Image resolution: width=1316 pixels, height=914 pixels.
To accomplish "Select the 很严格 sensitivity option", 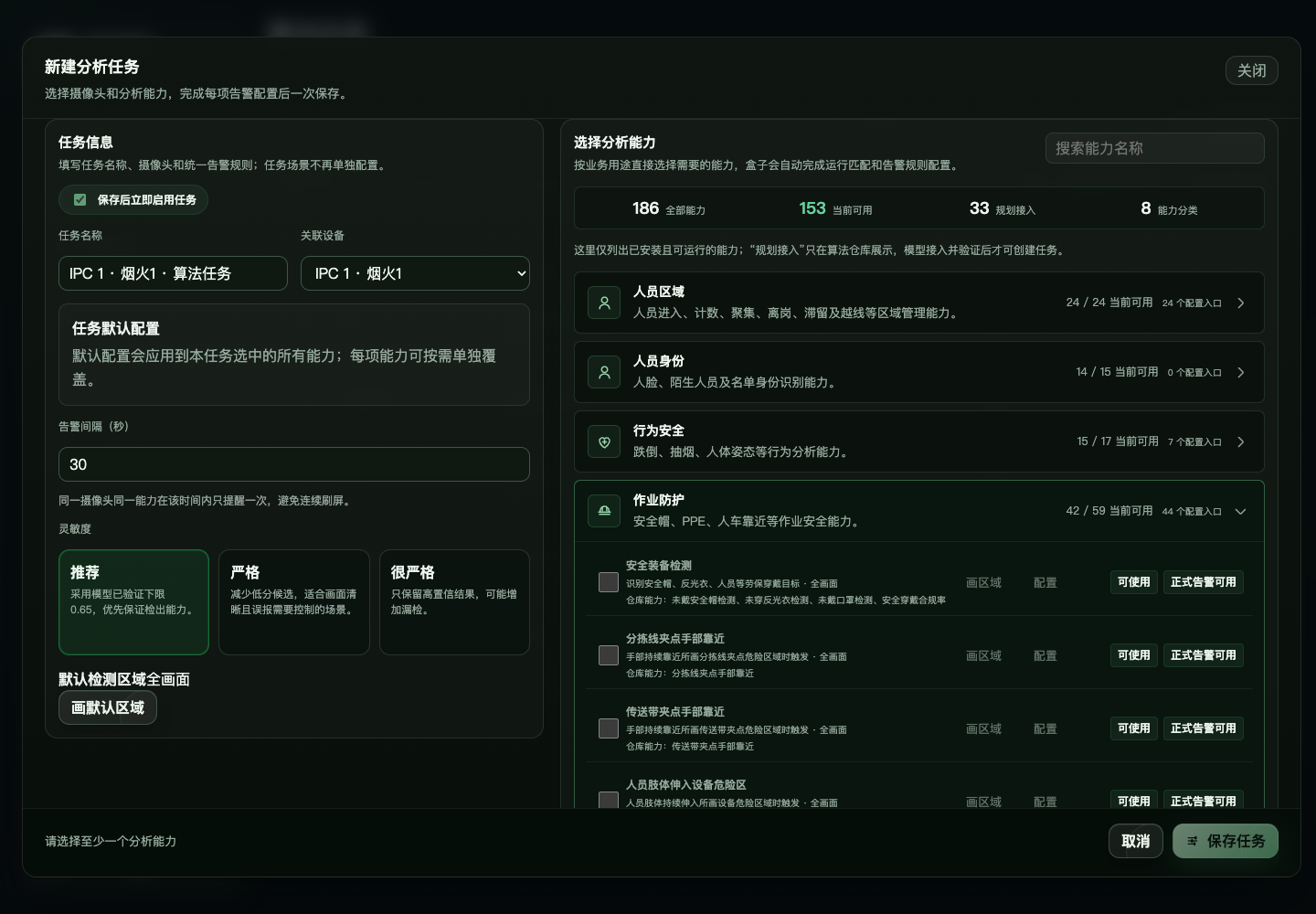I will (454, 602).
